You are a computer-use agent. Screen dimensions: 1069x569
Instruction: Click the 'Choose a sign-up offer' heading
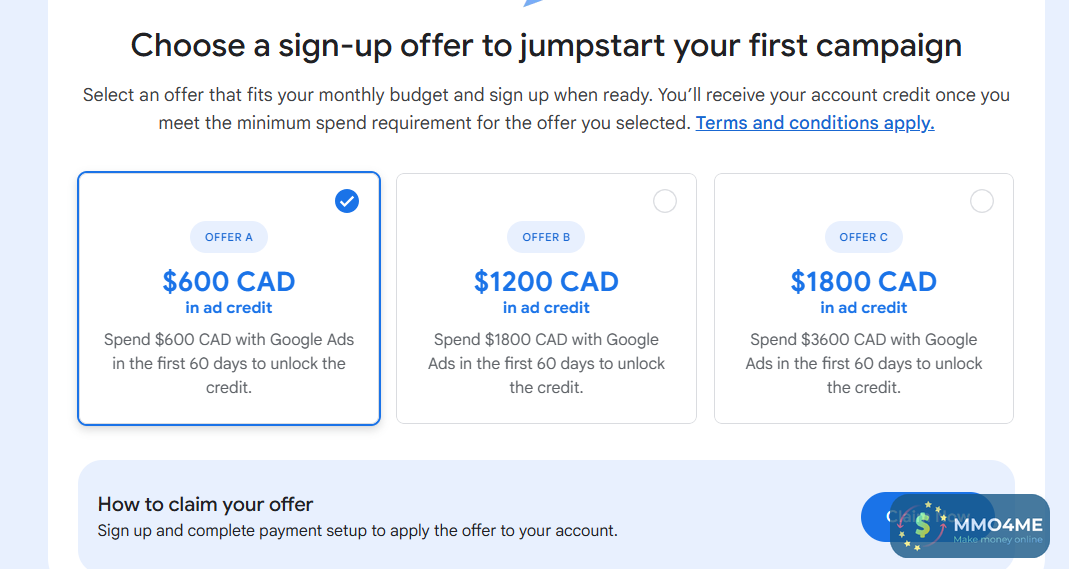coord(546,45)
